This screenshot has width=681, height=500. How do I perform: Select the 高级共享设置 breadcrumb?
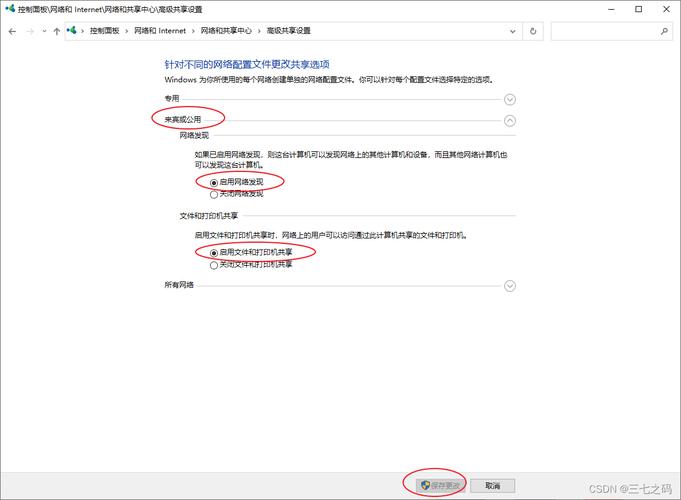289,31
